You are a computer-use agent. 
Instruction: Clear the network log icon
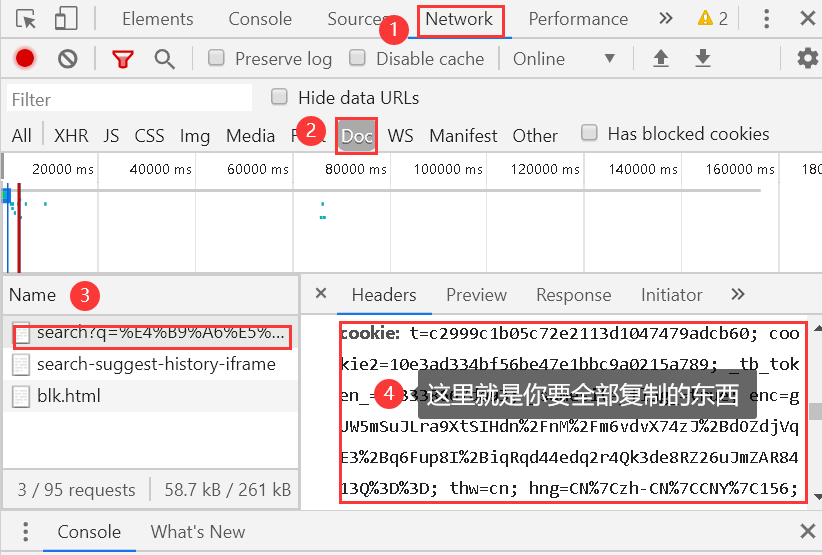point(68,59)
